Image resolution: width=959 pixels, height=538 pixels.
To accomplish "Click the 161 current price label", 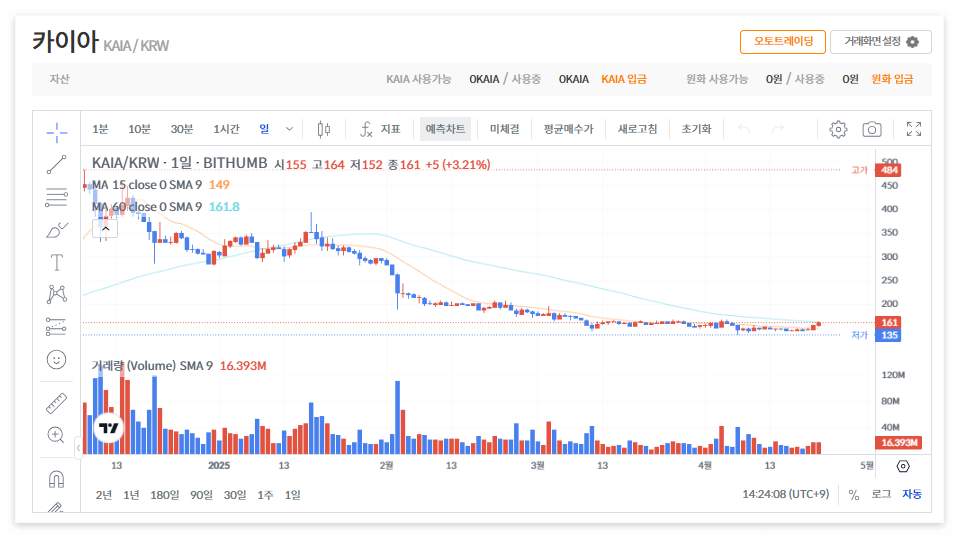I will tap(889, 322).
